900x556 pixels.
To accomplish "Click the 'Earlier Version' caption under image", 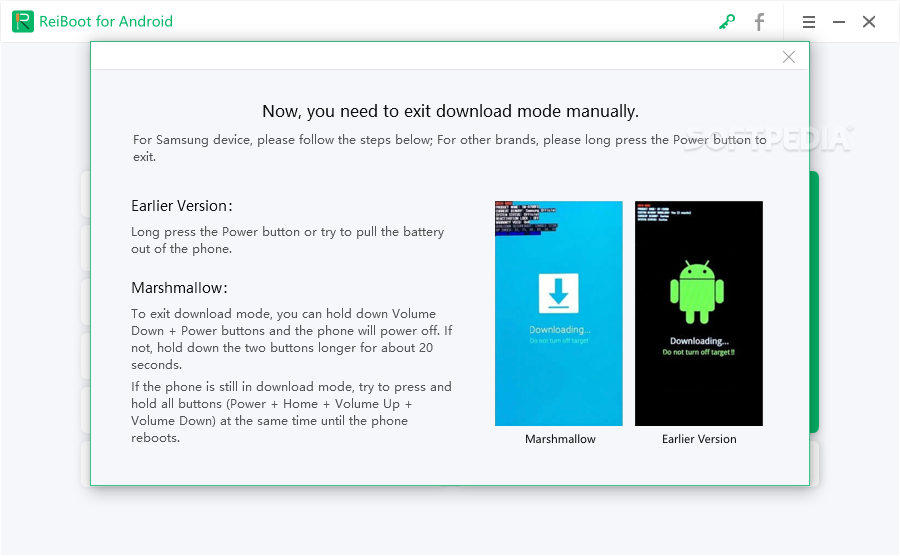I will [699, 439].
